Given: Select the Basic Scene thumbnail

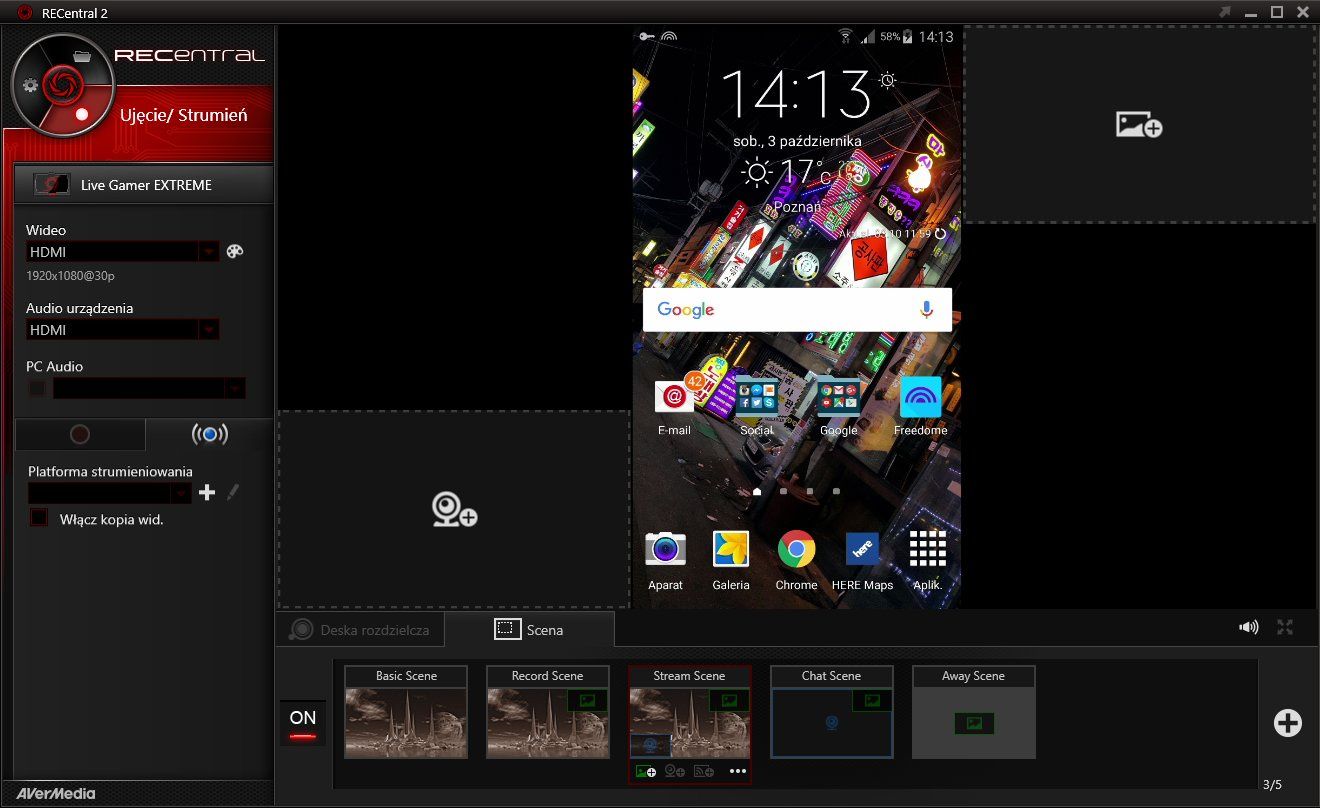Looking at the screenshot, I should pyautogui.click(x=406, y=712).
